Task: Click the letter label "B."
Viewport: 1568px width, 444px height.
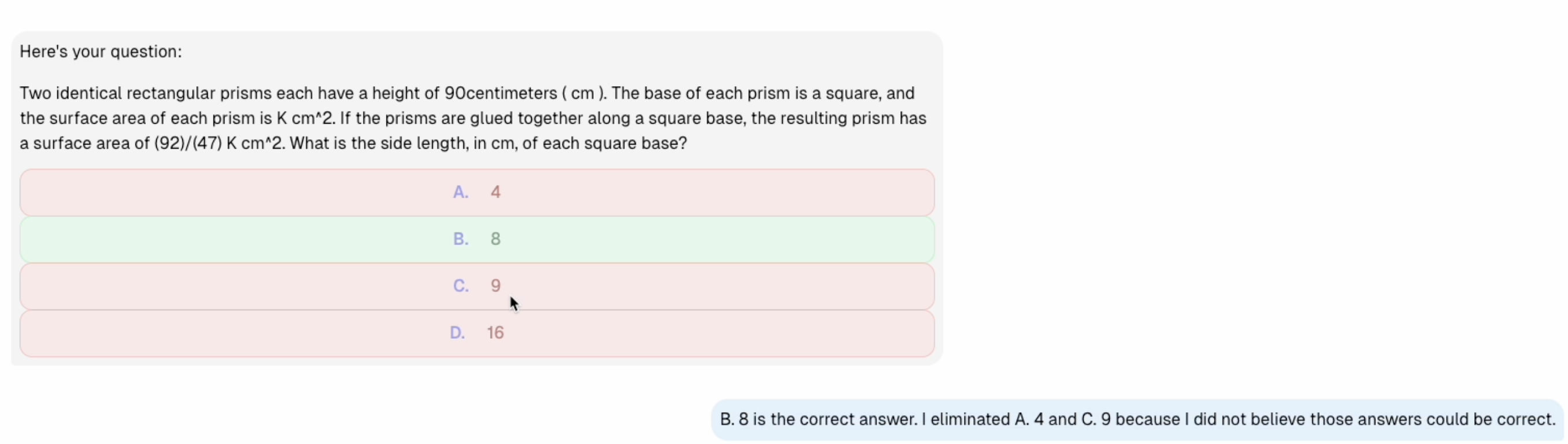Action: 461,239
